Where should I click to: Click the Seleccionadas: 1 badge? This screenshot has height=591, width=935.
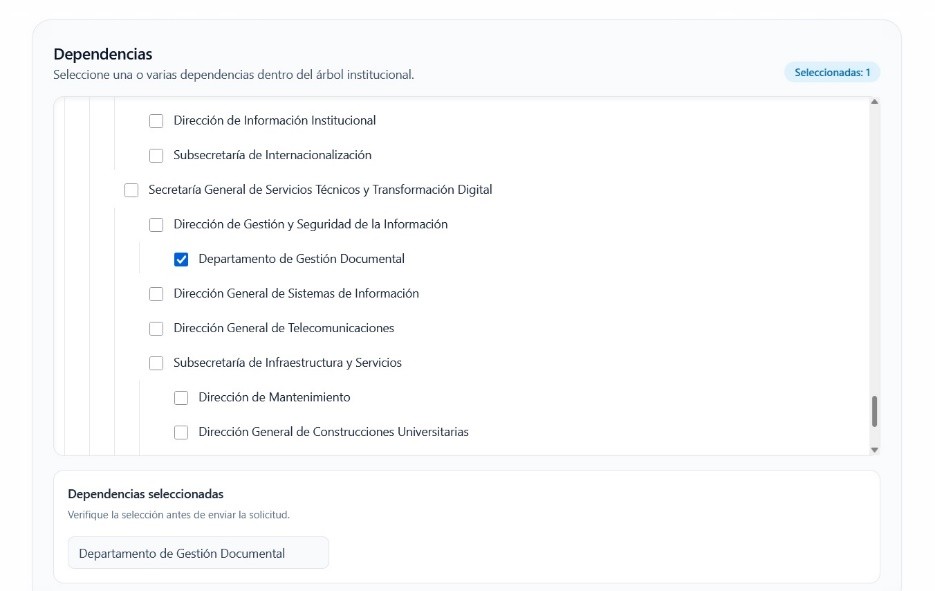tap(831, 72)
